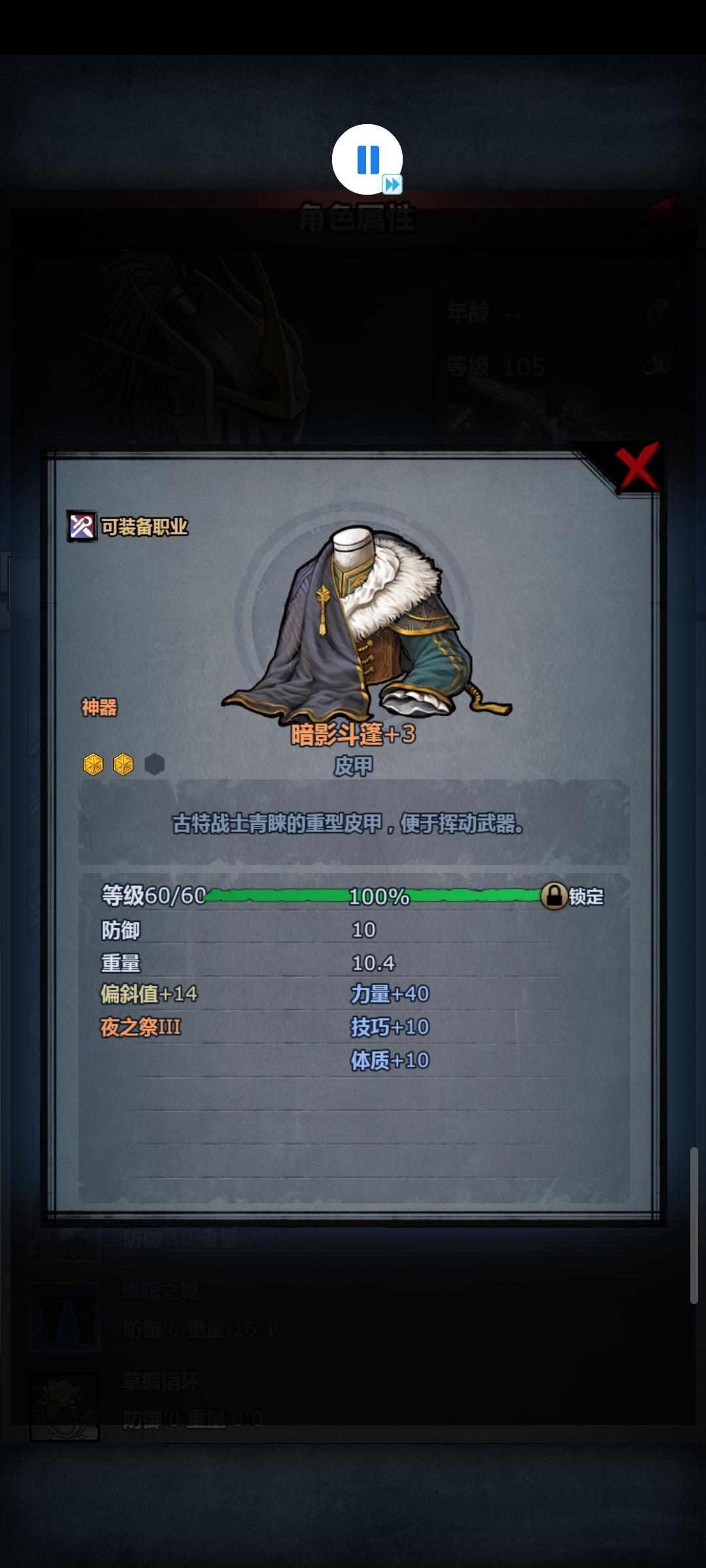Open the 夜之祭III skill entry
Image resolution: width=706 pixels, height=1568 pixels.
[141, 1027]
